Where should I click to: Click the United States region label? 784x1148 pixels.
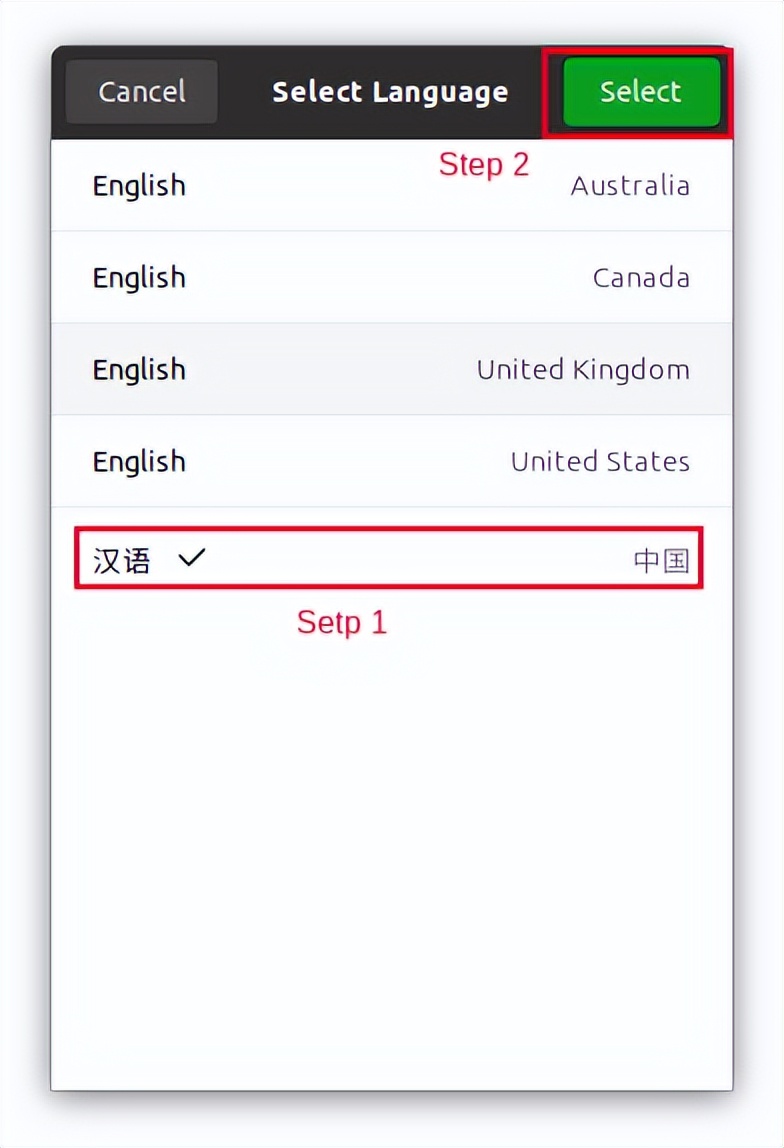pyautogui.click(x=600, y=462)
